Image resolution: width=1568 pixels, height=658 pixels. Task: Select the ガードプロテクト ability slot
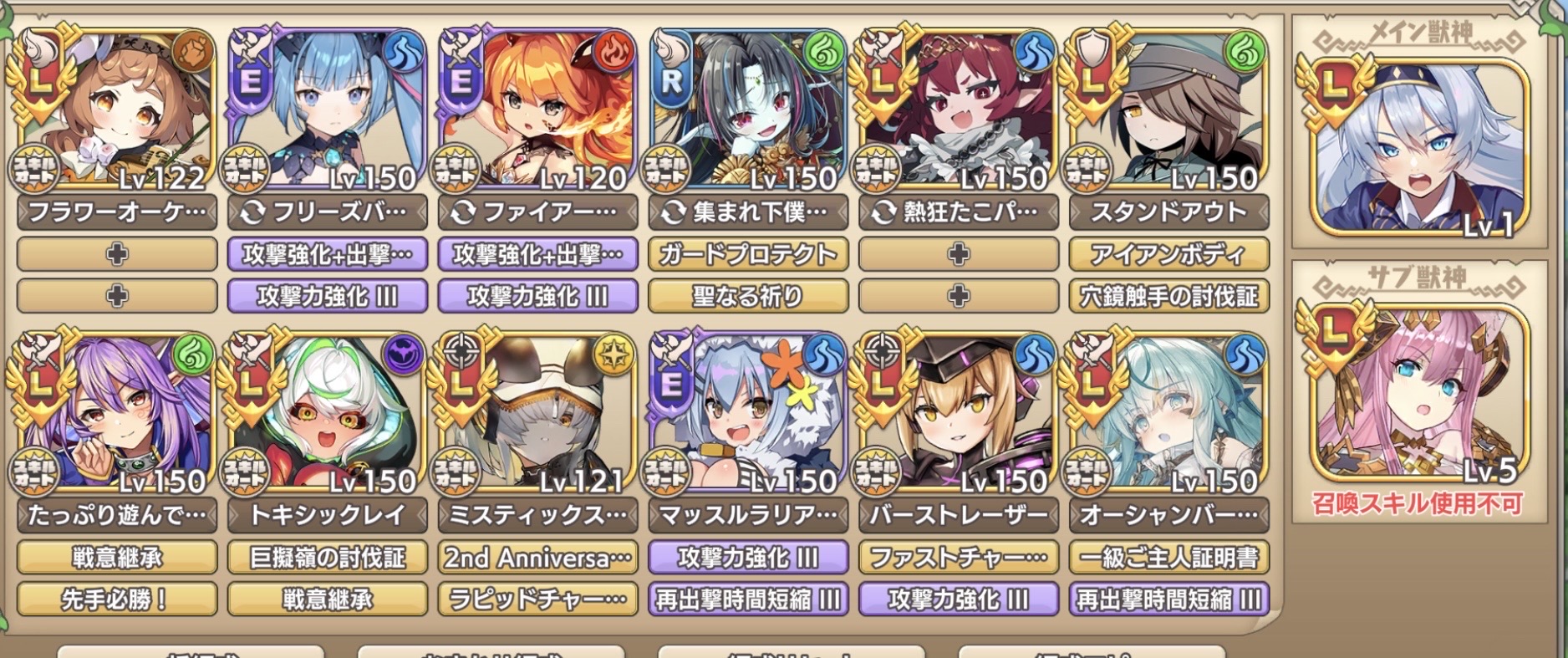click(748, 253)
